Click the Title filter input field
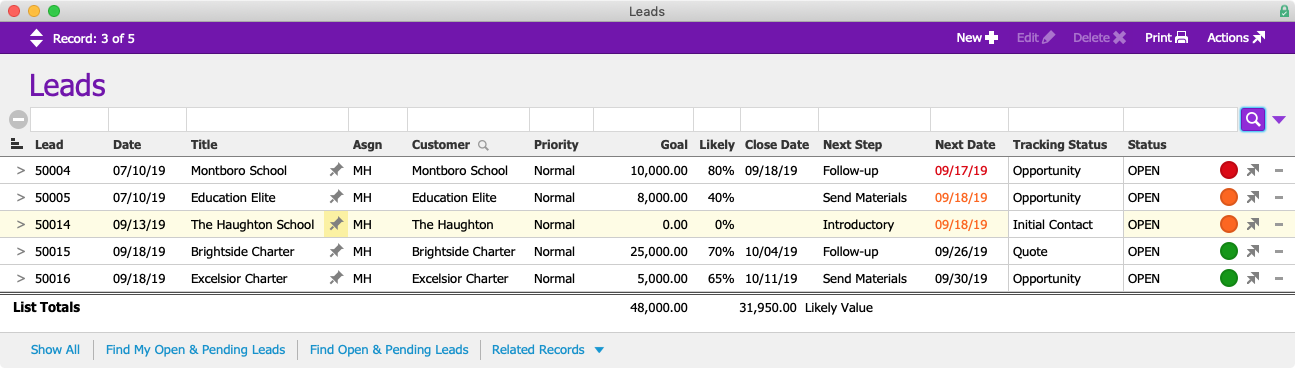This screenshot has width=1295, height=368. coord(267,120)
